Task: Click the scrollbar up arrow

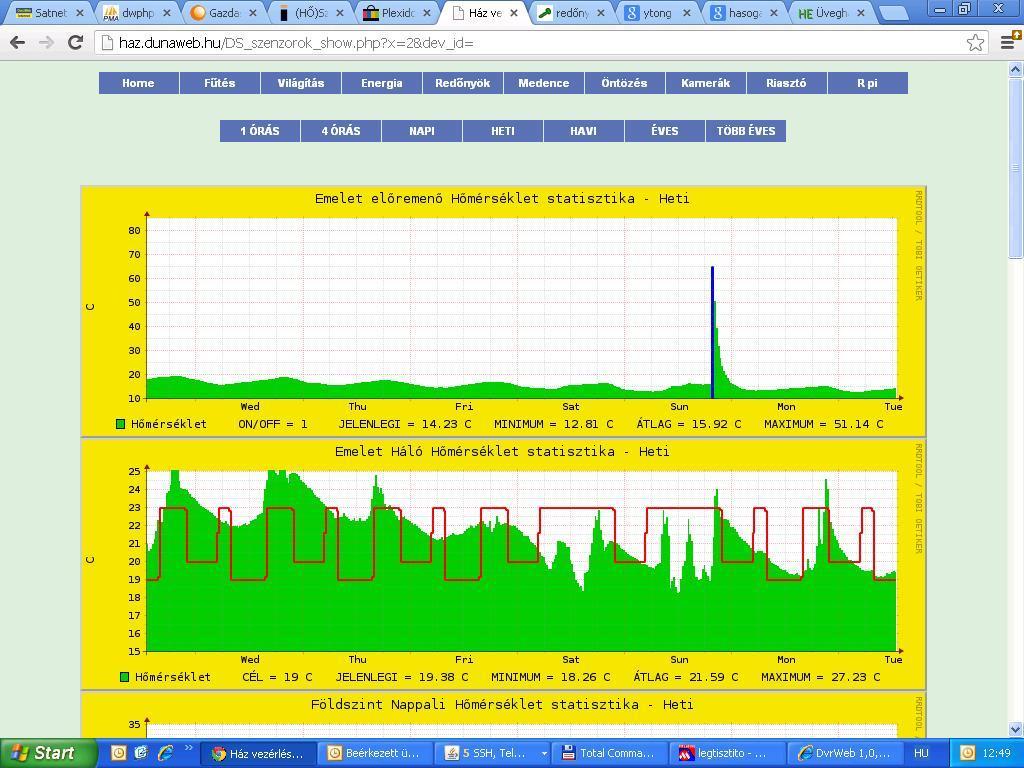Action: (1016, 69)
